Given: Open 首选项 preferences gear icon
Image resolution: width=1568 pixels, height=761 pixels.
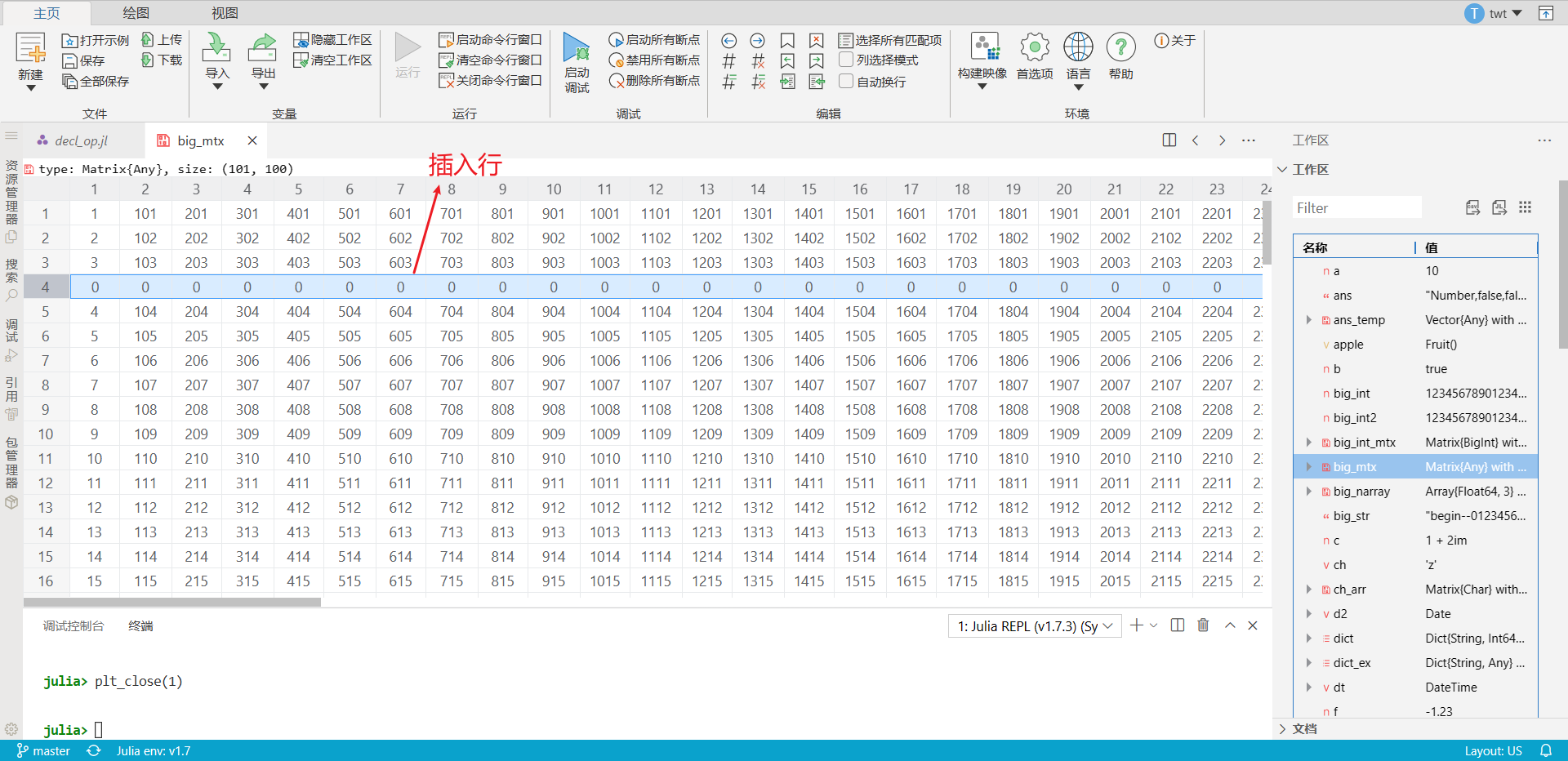Looking at the screenshot, I should (x=1035, y=47).
